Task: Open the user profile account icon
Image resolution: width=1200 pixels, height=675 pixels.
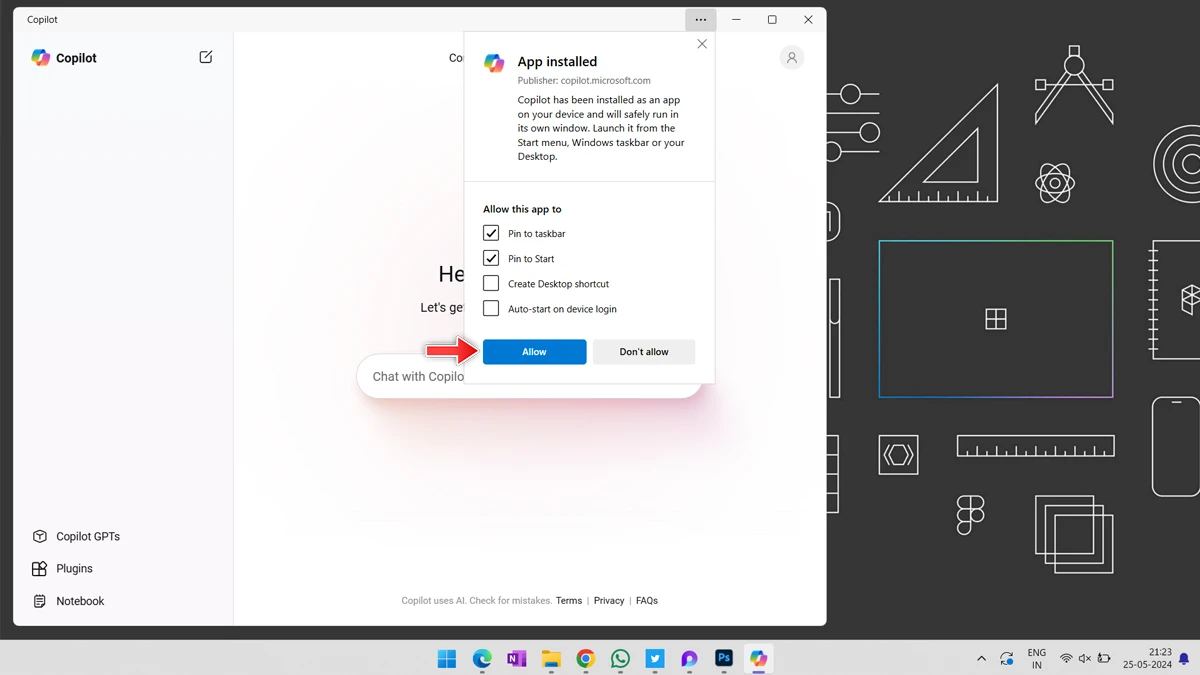Action: pos(791,58)
